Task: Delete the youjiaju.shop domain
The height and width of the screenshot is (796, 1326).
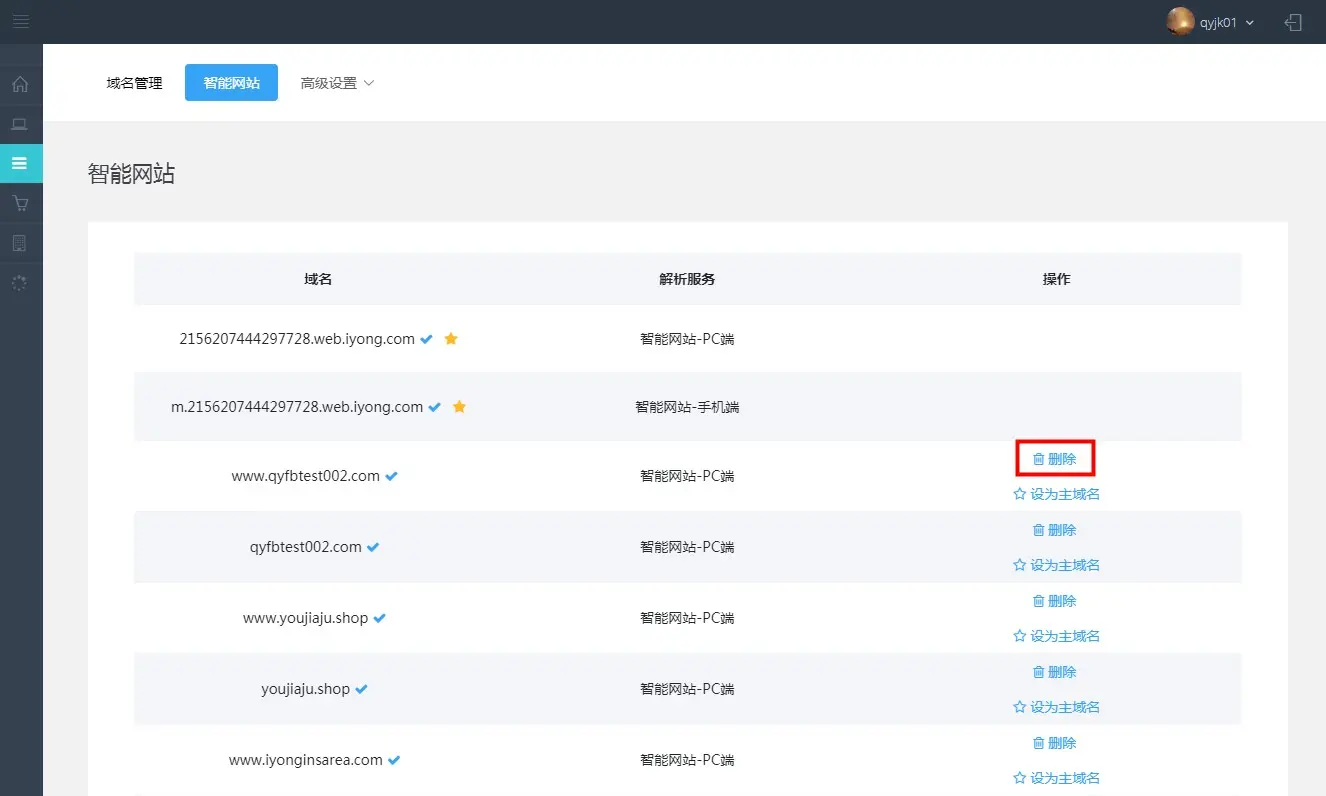Action: coord(1055,672)
